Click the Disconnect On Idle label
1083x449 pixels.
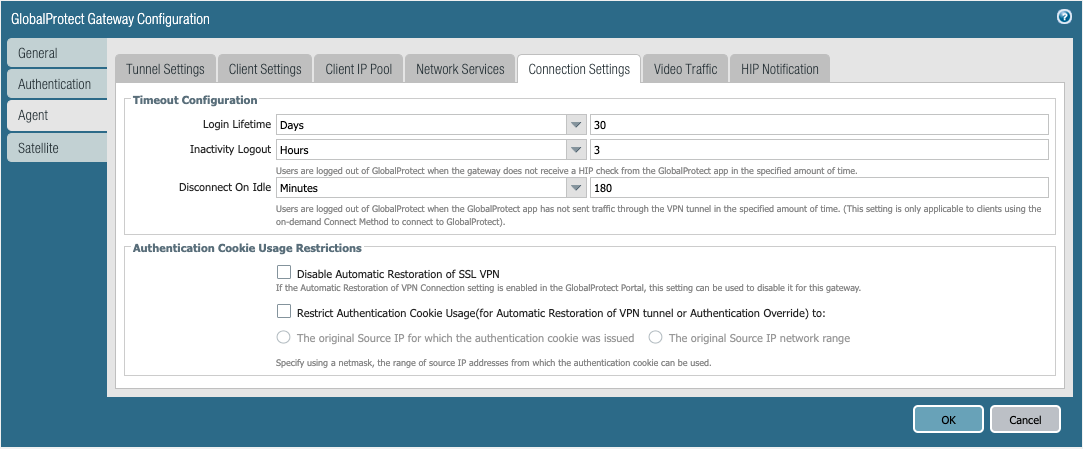225,187
